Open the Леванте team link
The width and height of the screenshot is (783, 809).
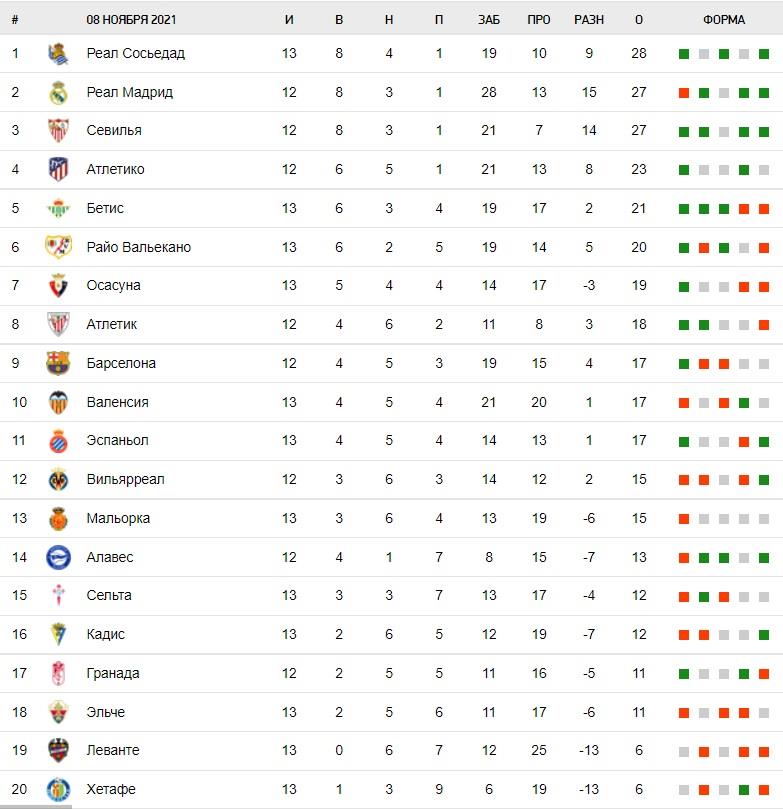113,751
